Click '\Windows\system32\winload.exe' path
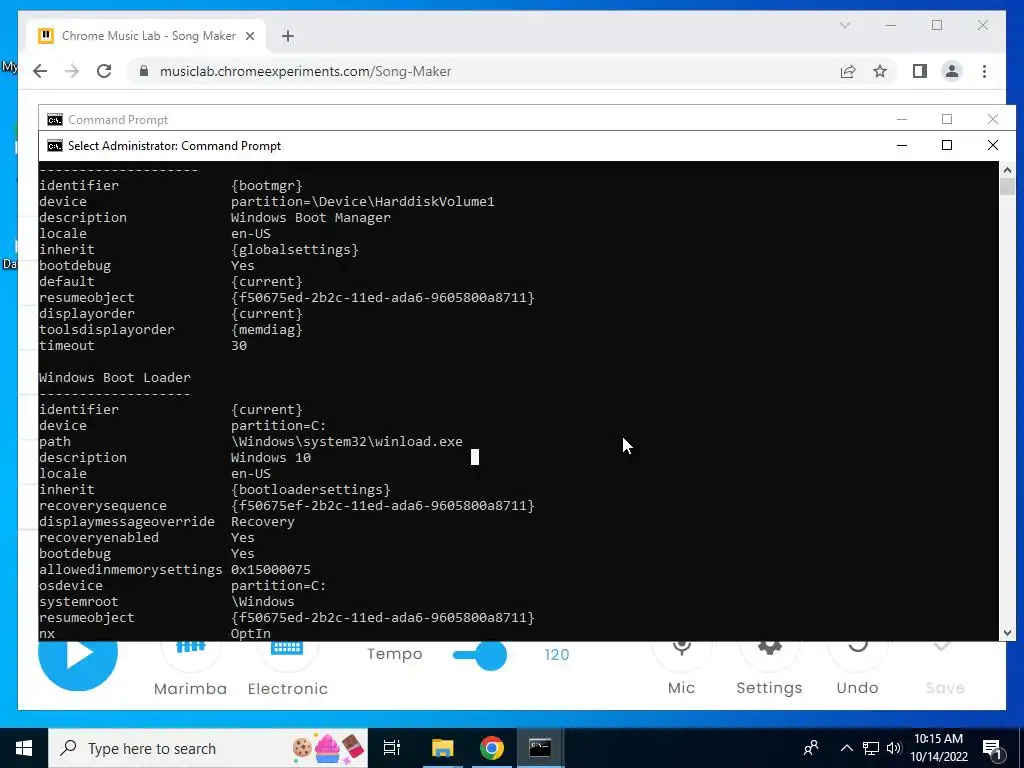 click(347, 441)
